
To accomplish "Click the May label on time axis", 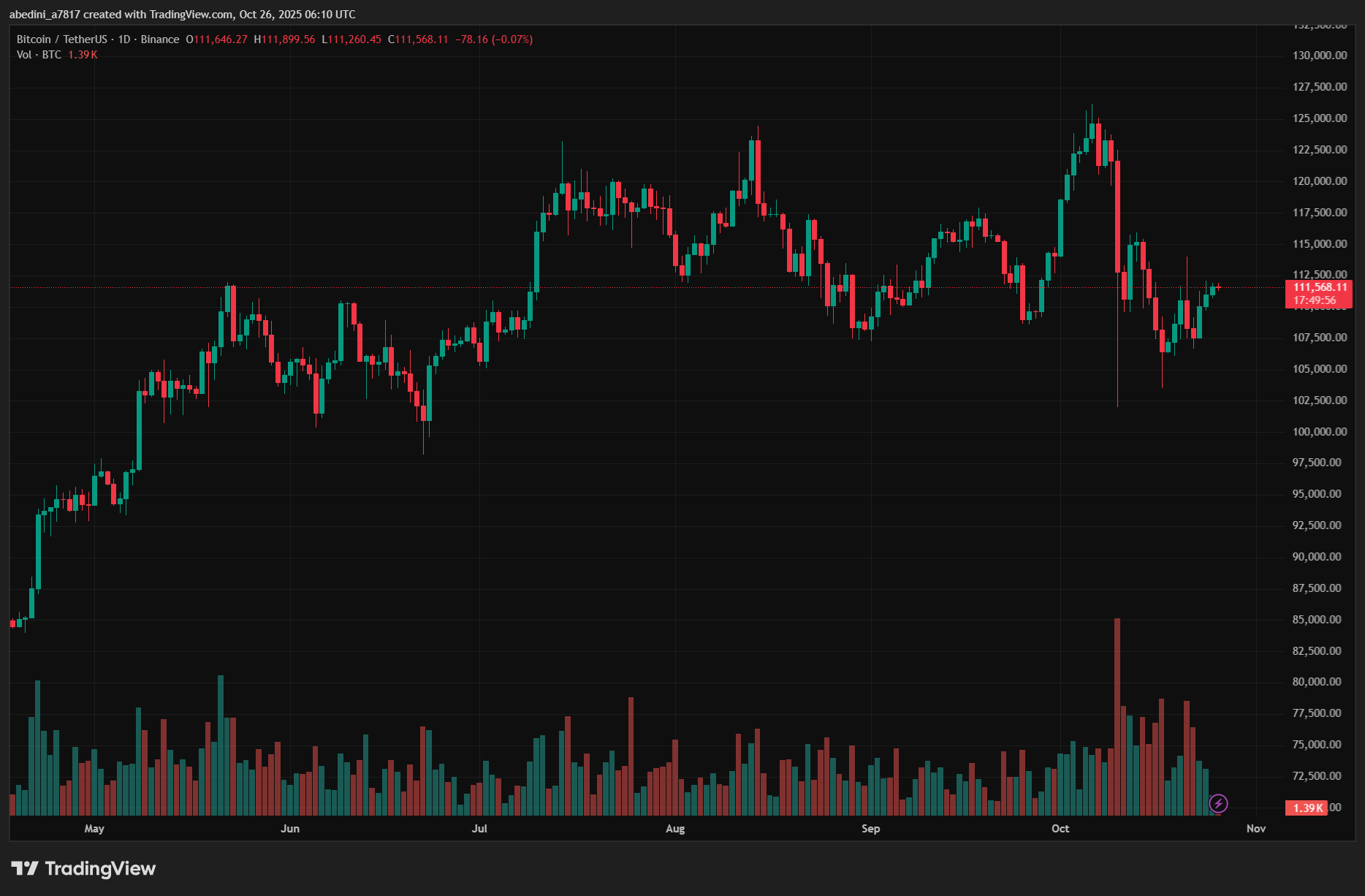I will [x=94, y=828].
